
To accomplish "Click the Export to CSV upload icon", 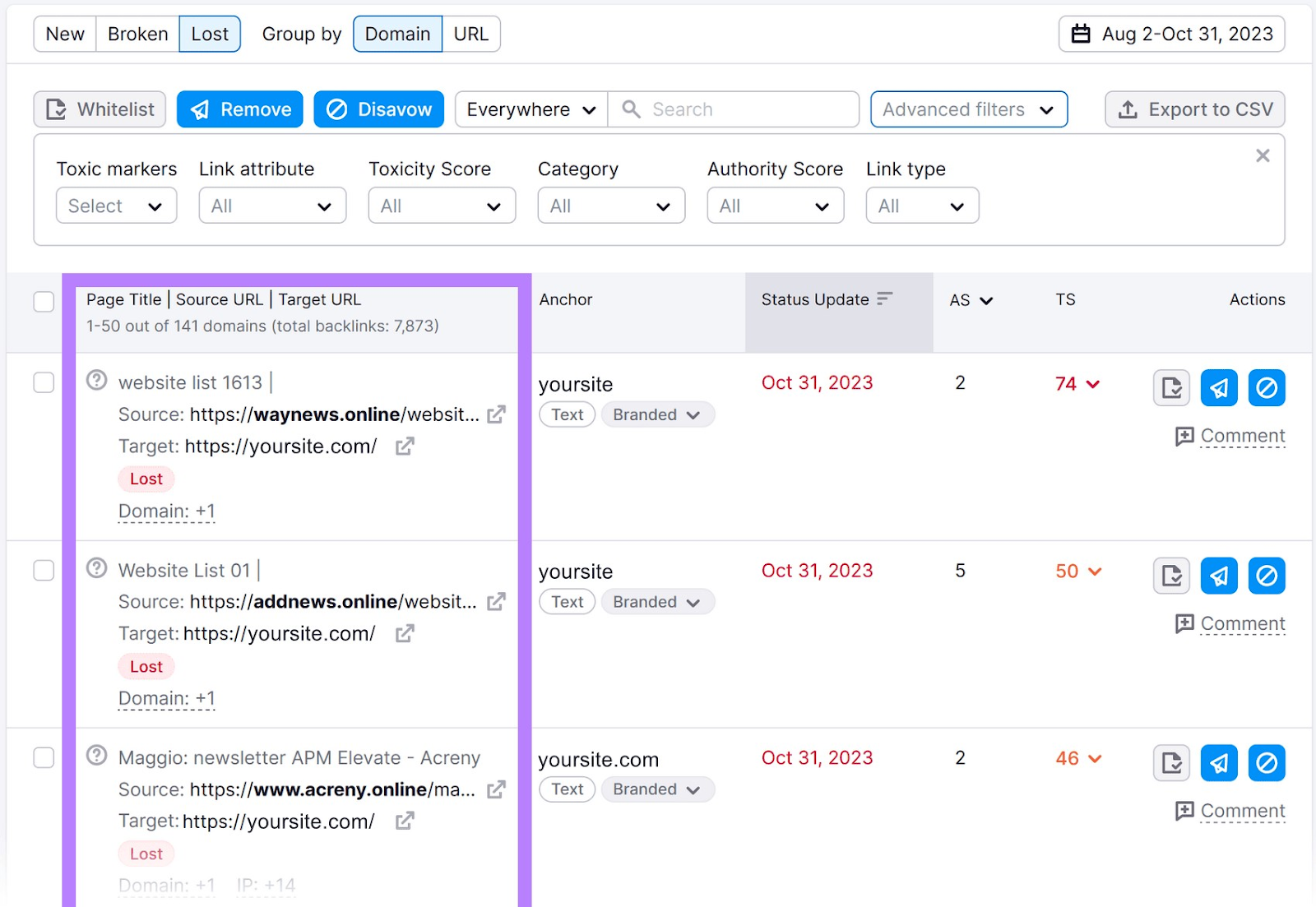I will pyautogui.click(x=1127, y=109).
